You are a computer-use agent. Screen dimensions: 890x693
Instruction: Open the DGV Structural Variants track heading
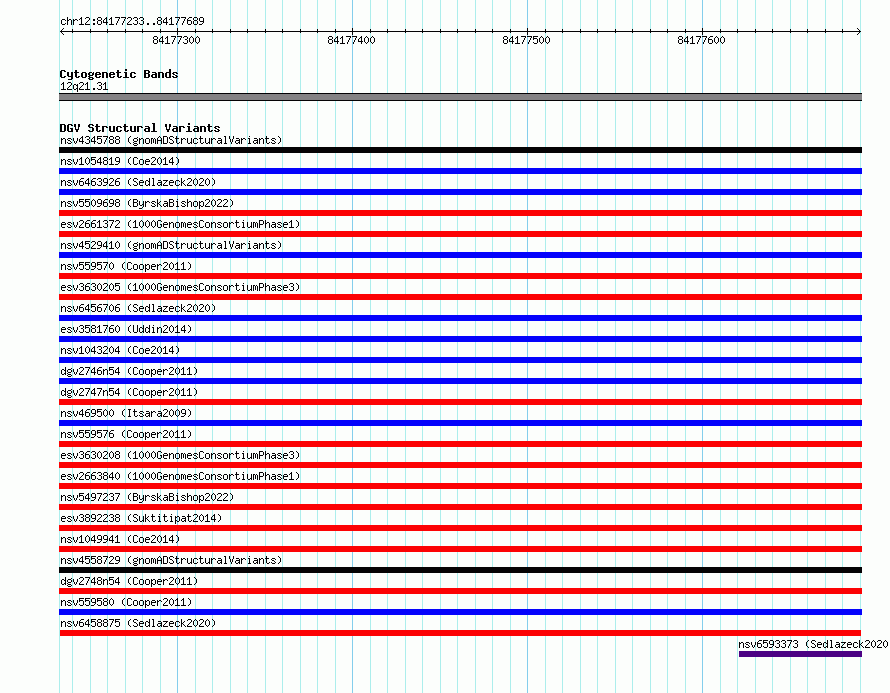tap(140, 128)
